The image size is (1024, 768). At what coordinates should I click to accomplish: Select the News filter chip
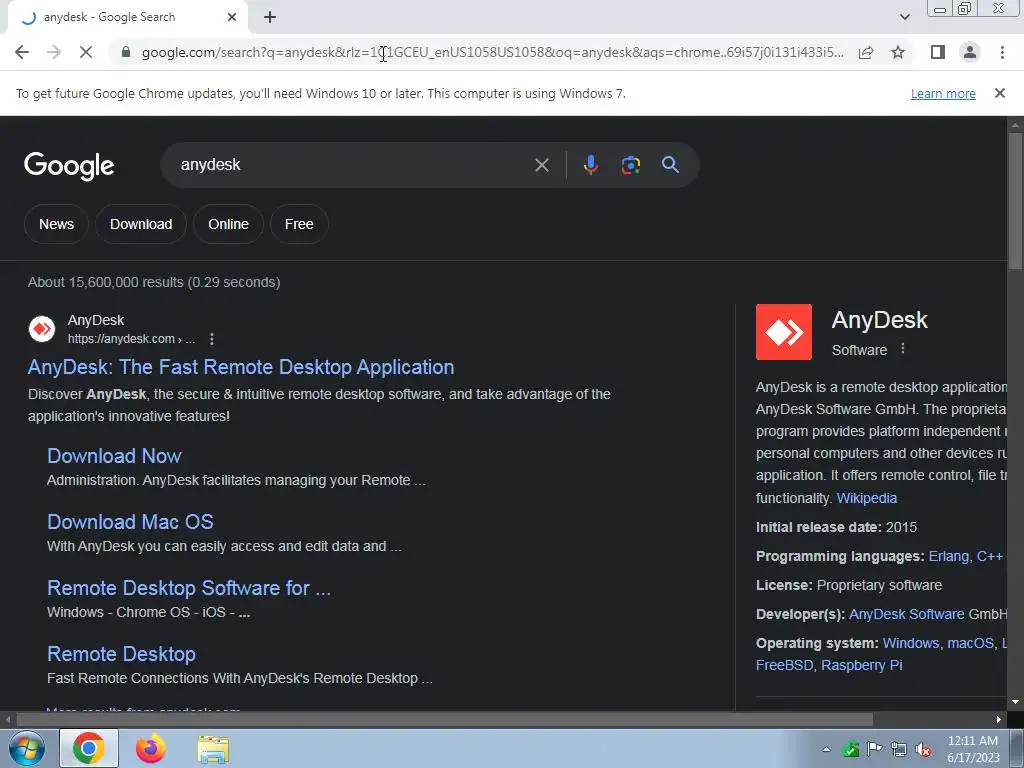[x=56, y=224]
